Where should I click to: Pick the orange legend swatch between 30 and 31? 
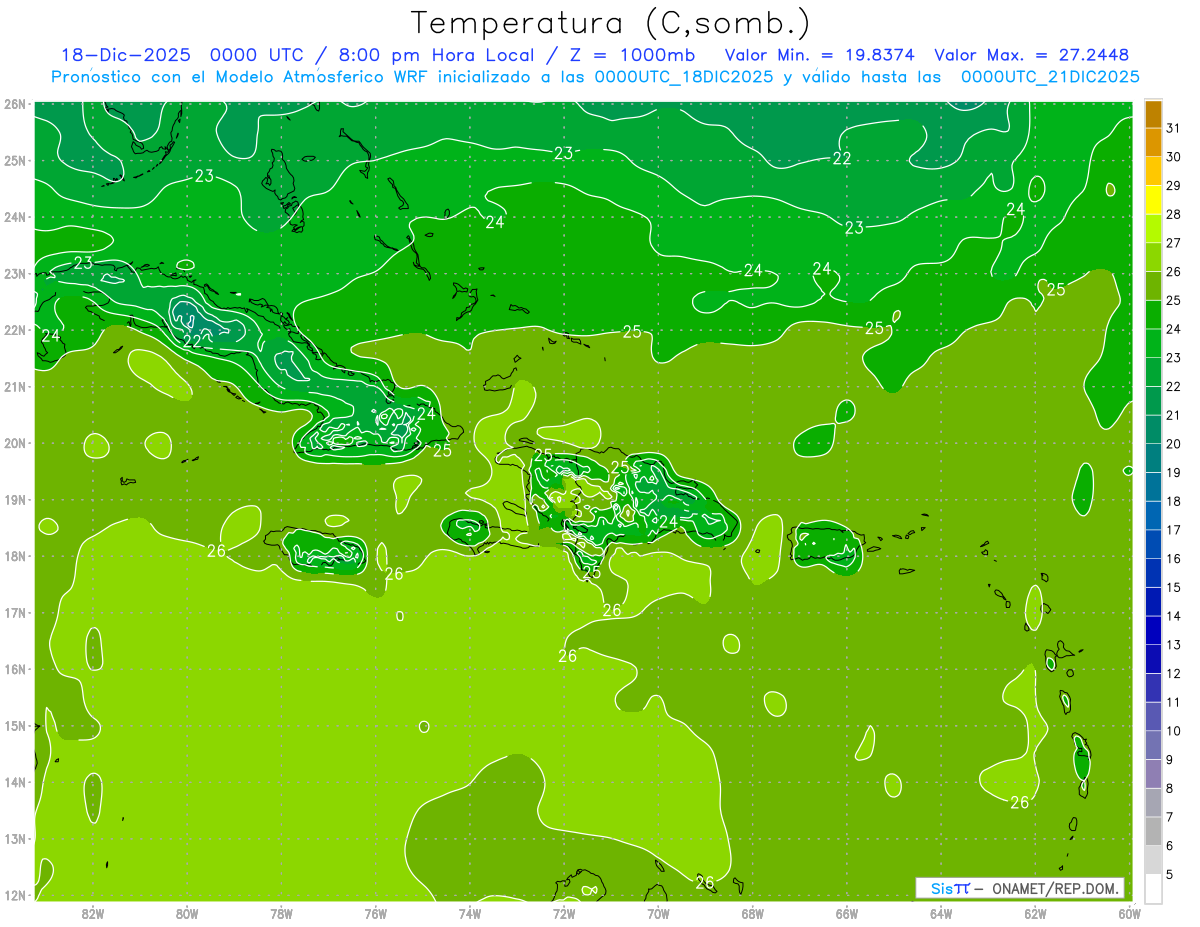click(x=1153, y=142)
